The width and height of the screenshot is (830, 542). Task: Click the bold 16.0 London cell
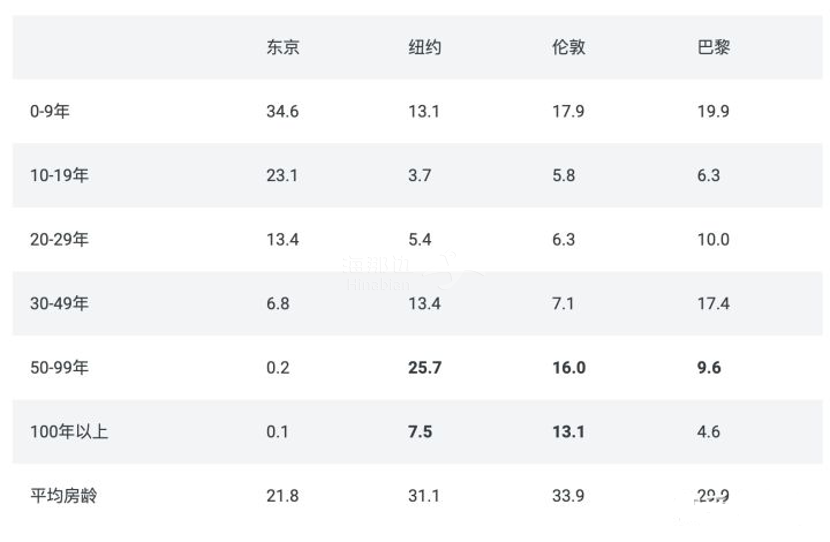[569, 368]
